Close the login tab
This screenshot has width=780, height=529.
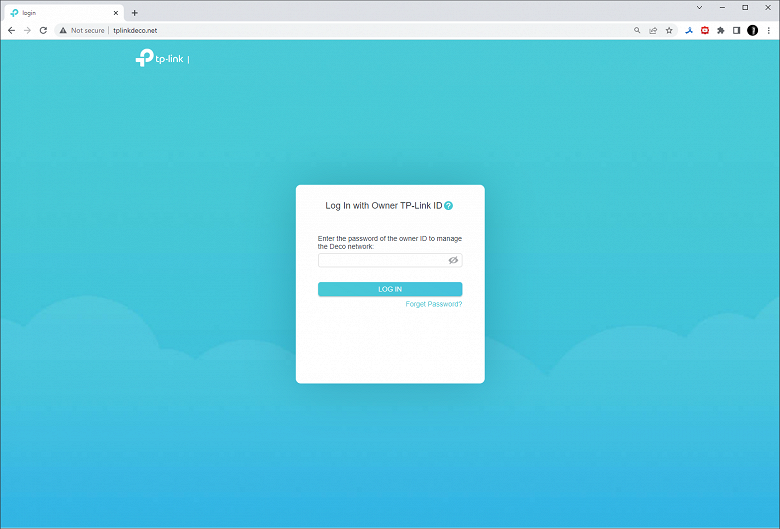[116, 13]
